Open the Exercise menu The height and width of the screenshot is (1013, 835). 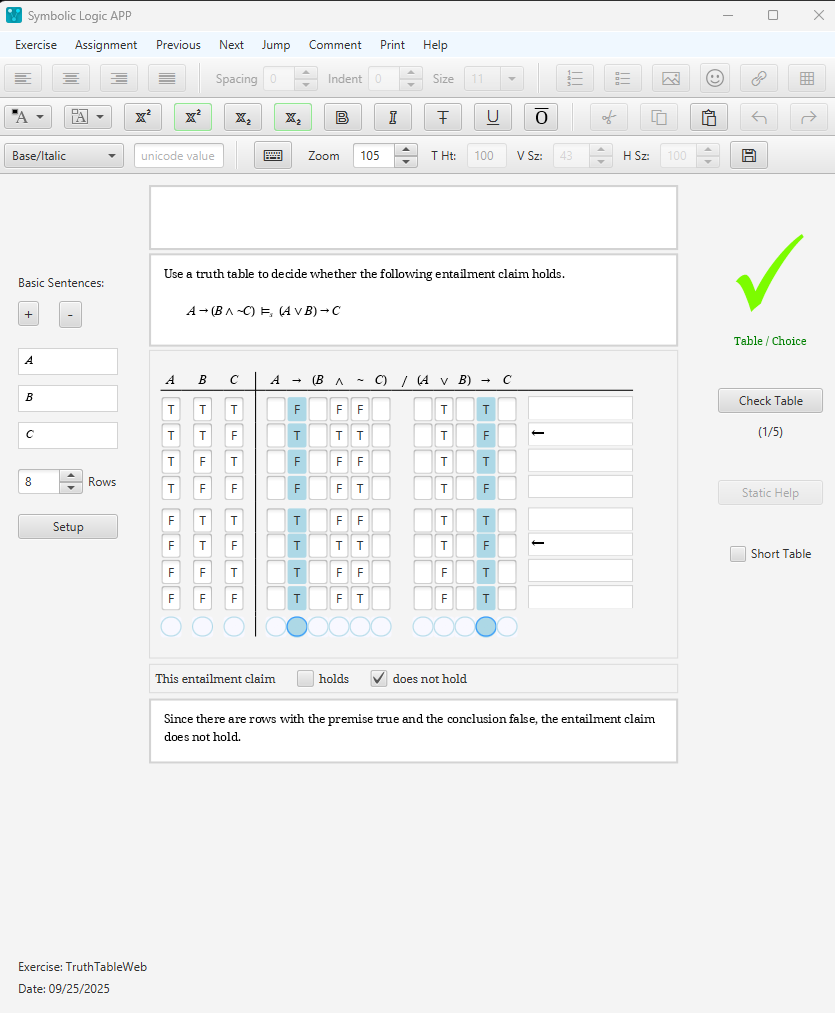[36, 45]
